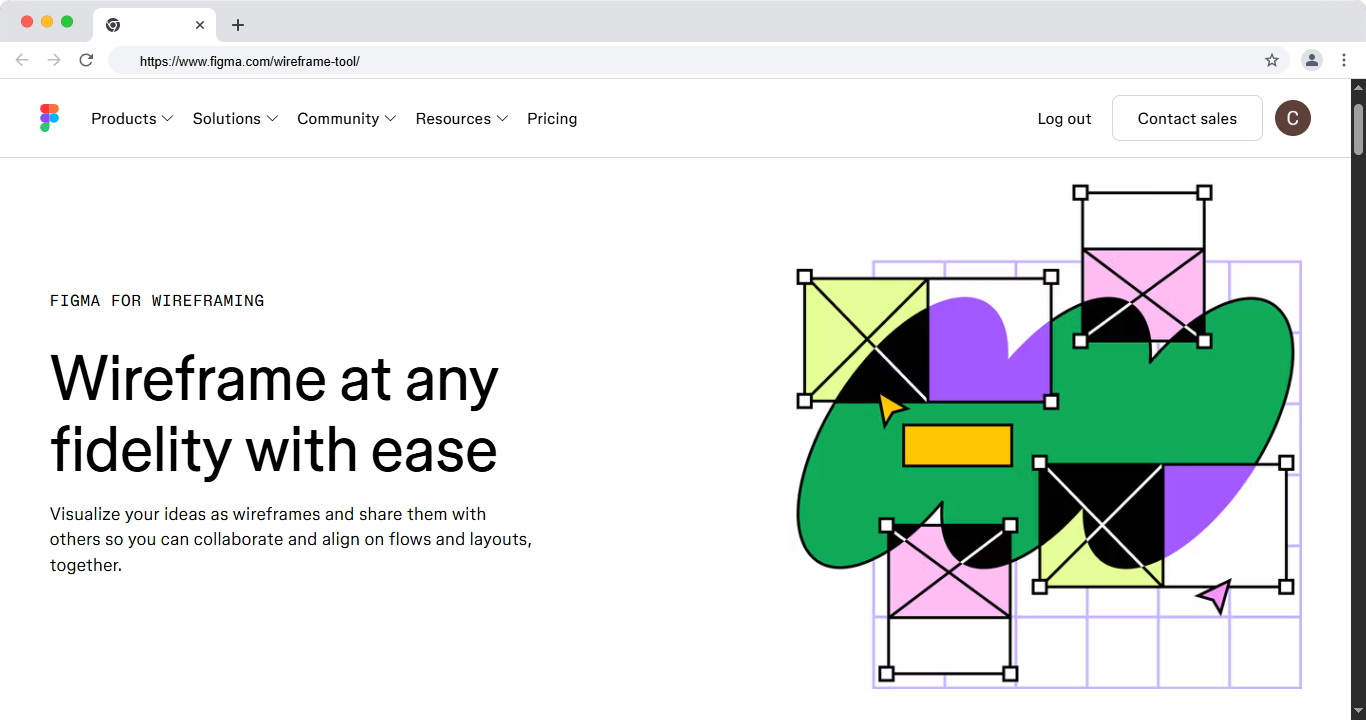Select the active browser tab
Viewport: 1366px width, 720px height.
point(155,25)
